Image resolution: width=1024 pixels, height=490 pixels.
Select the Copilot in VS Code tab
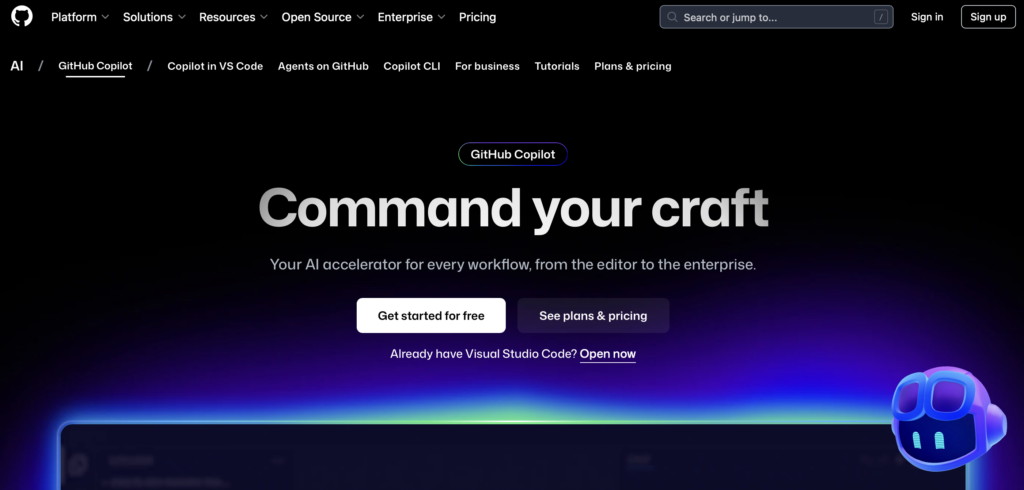click(x=215, y=66)
